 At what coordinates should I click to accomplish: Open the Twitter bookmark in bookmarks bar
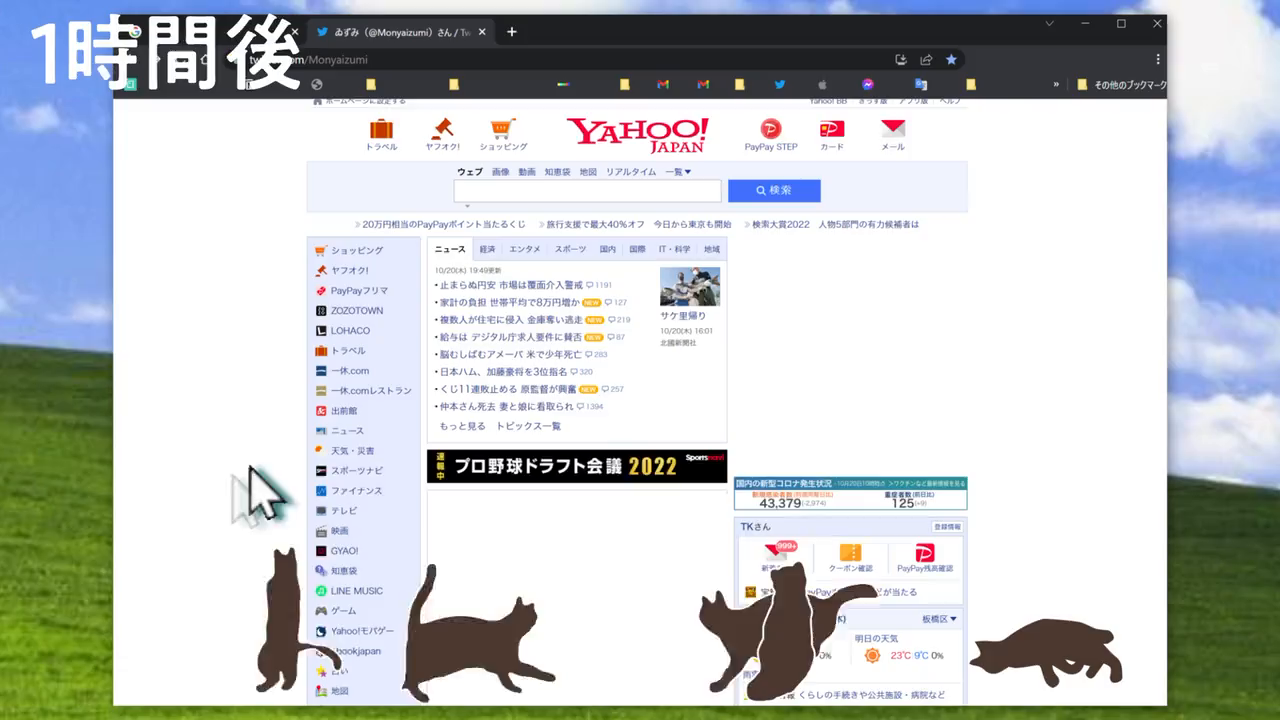point(780,85)
